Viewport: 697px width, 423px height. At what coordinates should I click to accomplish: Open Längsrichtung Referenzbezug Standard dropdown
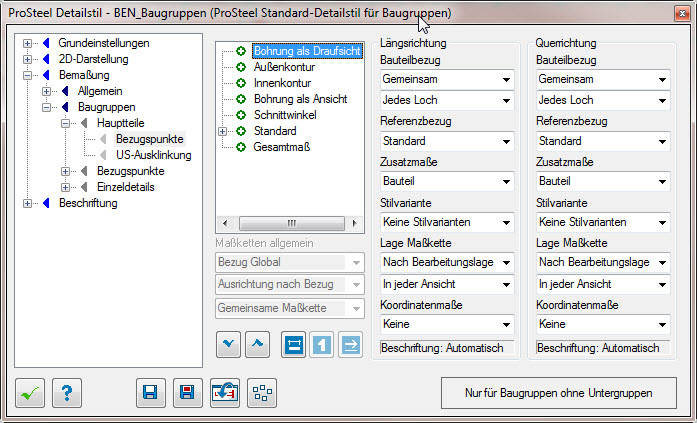pos(447,141)
